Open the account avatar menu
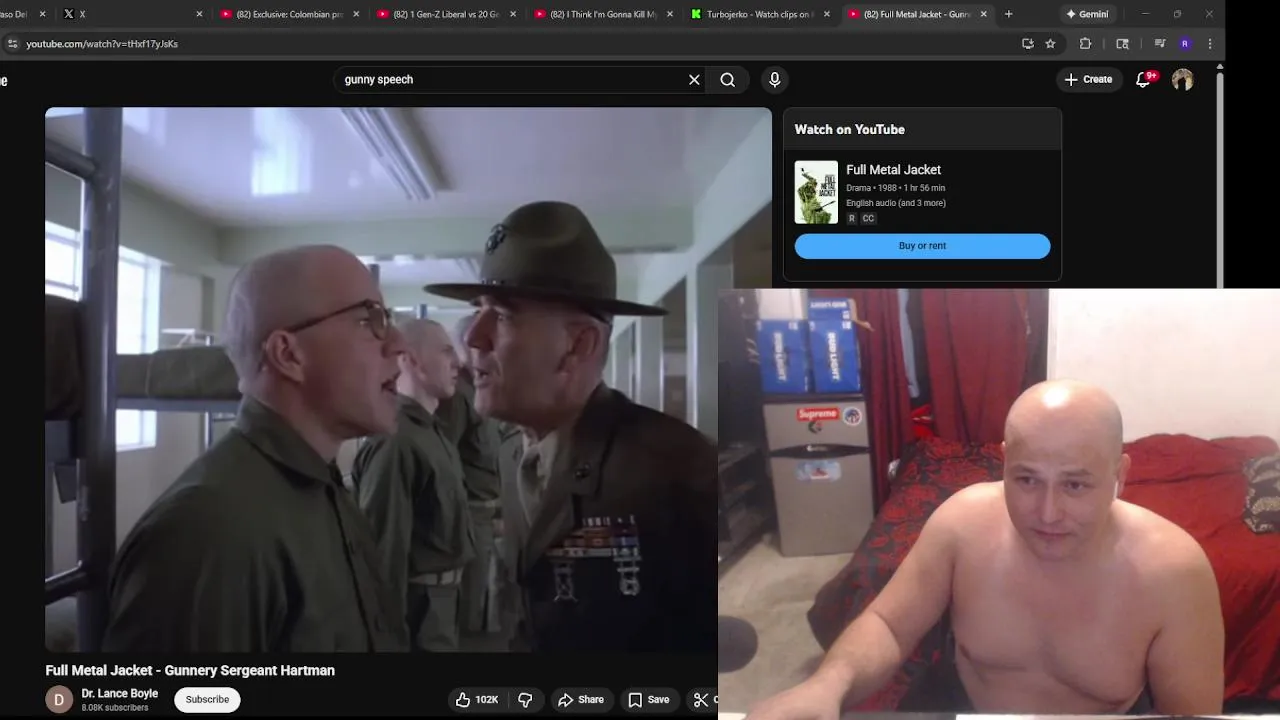This screenshot has height=720, width=1280. tap(1183, 80)
